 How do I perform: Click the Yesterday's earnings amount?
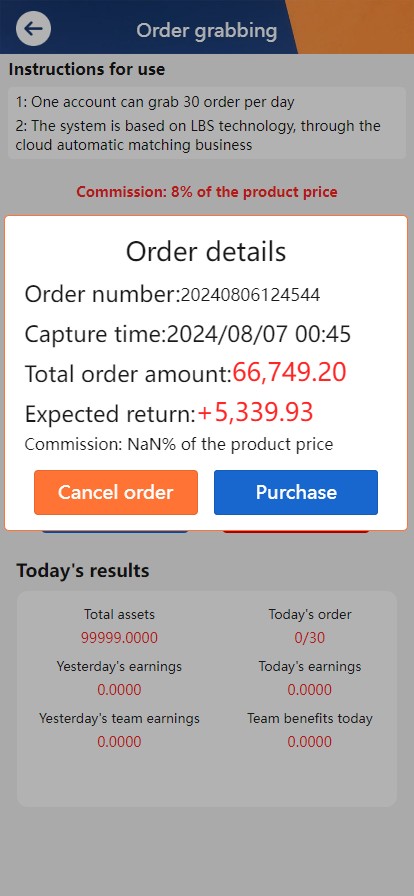[x=119, y=690]
